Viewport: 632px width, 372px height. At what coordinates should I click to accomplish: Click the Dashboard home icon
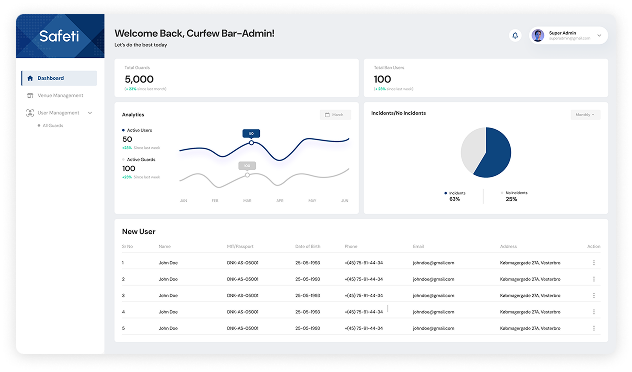pos(30,78)
